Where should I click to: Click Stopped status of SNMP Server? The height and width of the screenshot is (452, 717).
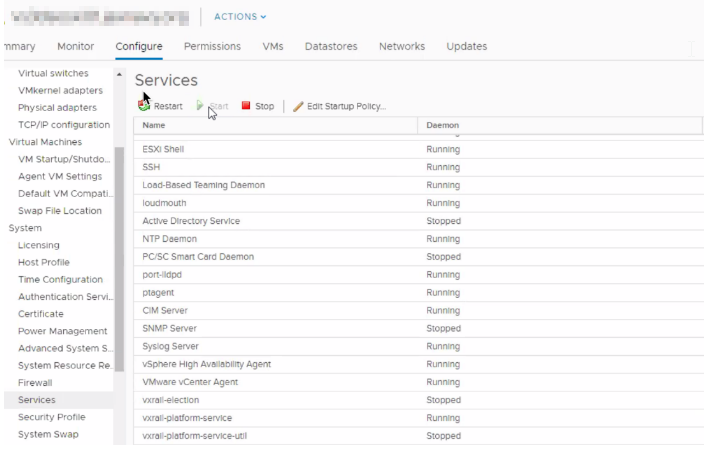tap(444, 328)
